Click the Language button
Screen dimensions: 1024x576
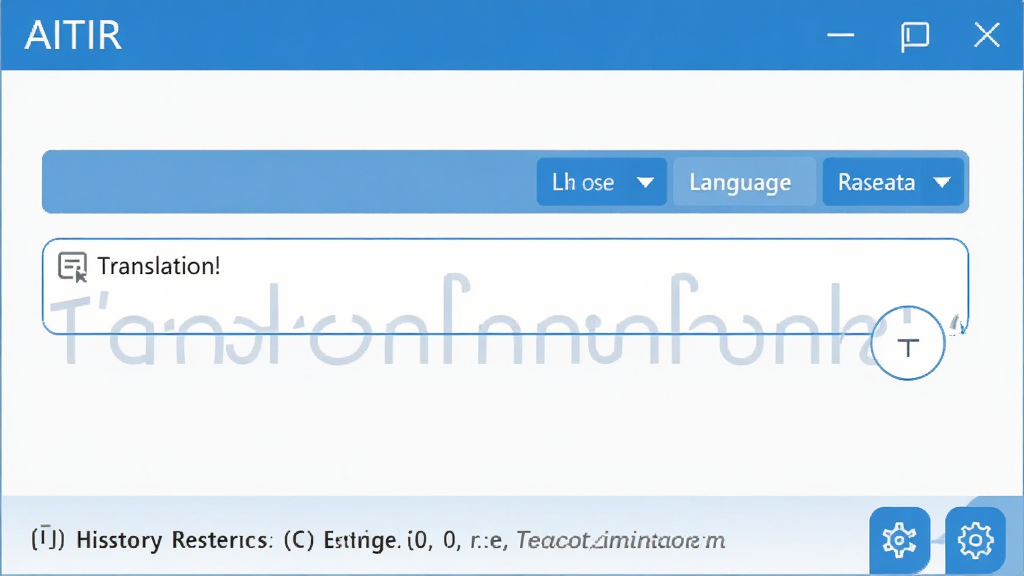744,182
